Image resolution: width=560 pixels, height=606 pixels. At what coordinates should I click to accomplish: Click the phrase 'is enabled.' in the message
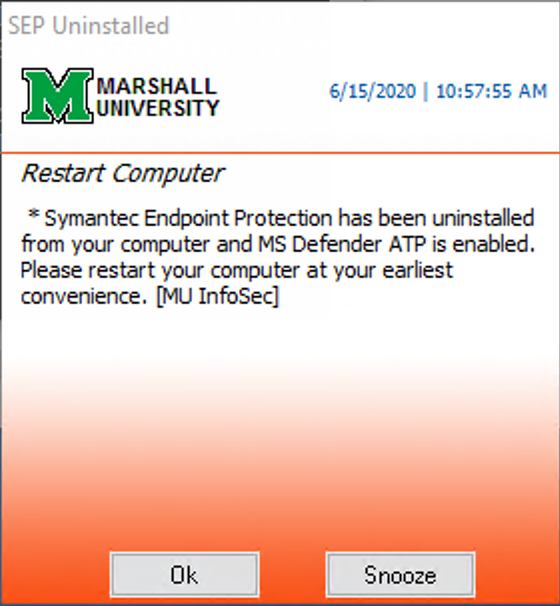pos(483,244)
